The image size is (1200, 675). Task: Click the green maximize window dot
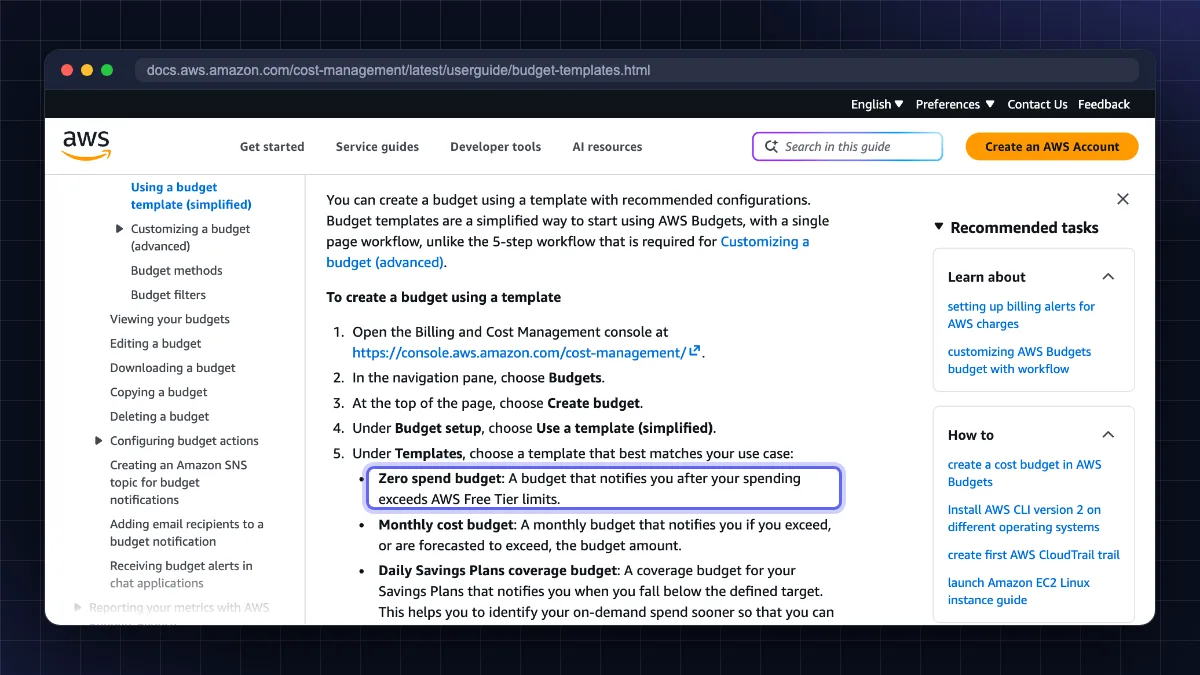(107, 70)
